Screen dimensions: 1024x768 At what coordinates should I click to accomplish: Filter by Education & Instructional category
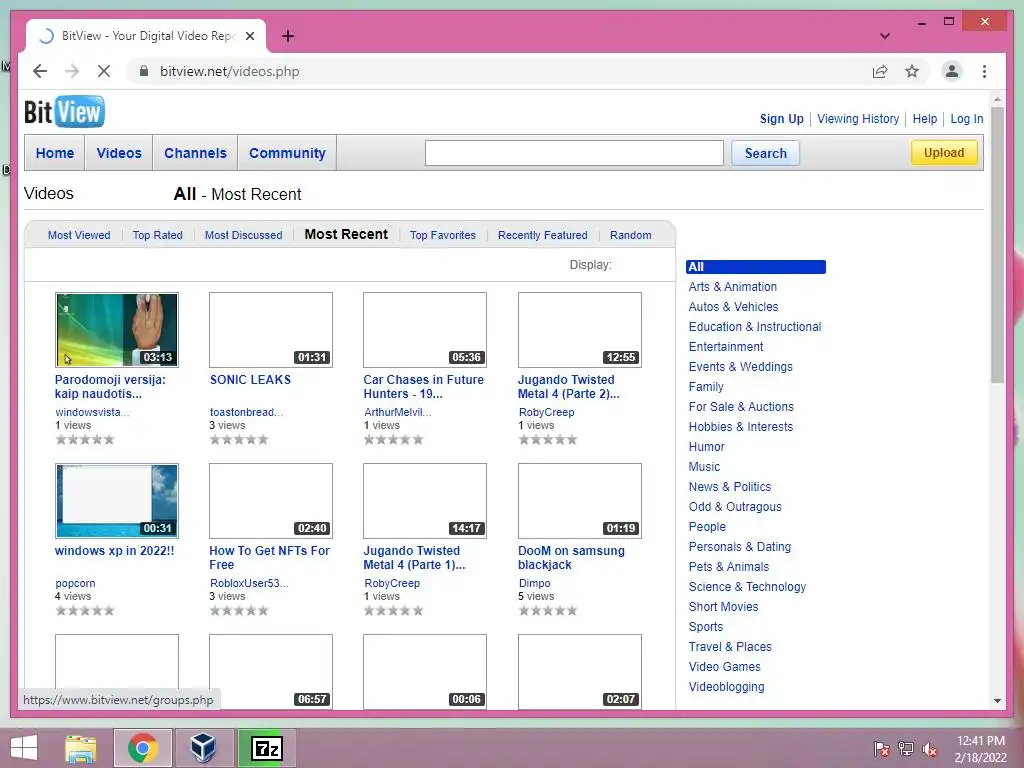coord(754,327)
